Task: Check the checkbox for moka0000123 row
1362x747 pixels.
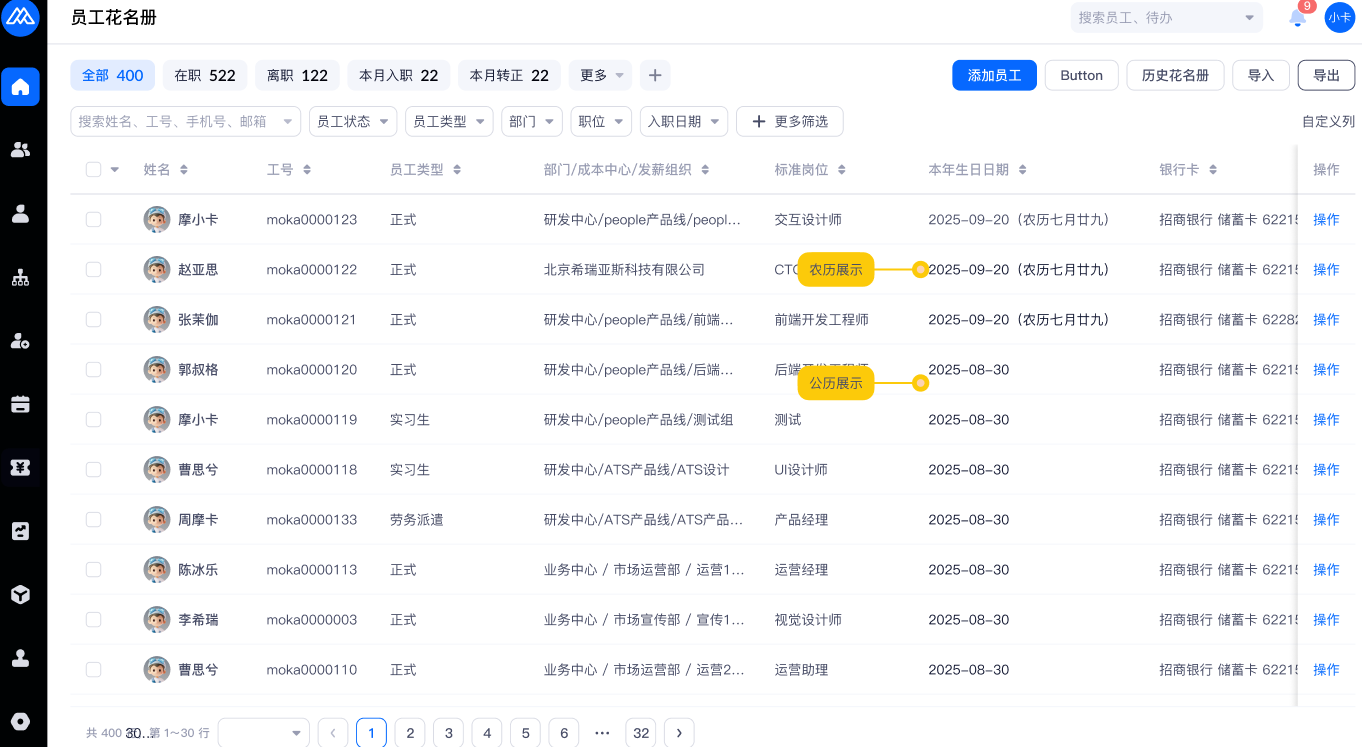Action: pyautogui.click(x=94, y=220)
